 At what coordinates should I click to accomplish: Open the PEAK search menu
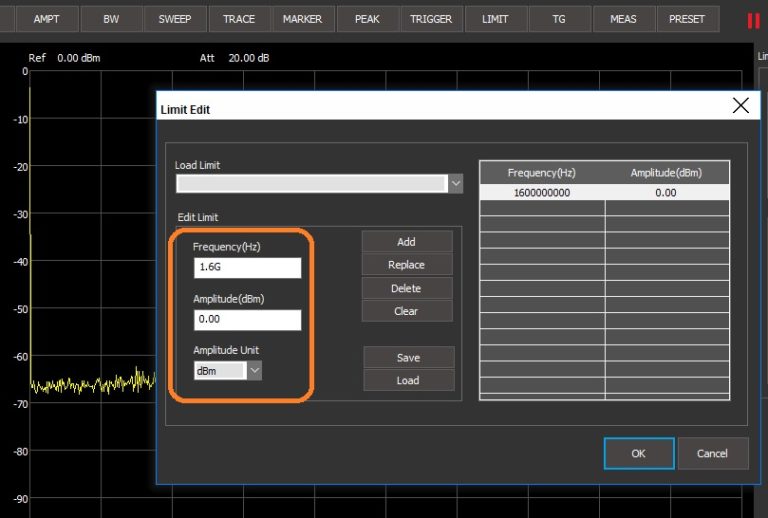tap(367, 19)
